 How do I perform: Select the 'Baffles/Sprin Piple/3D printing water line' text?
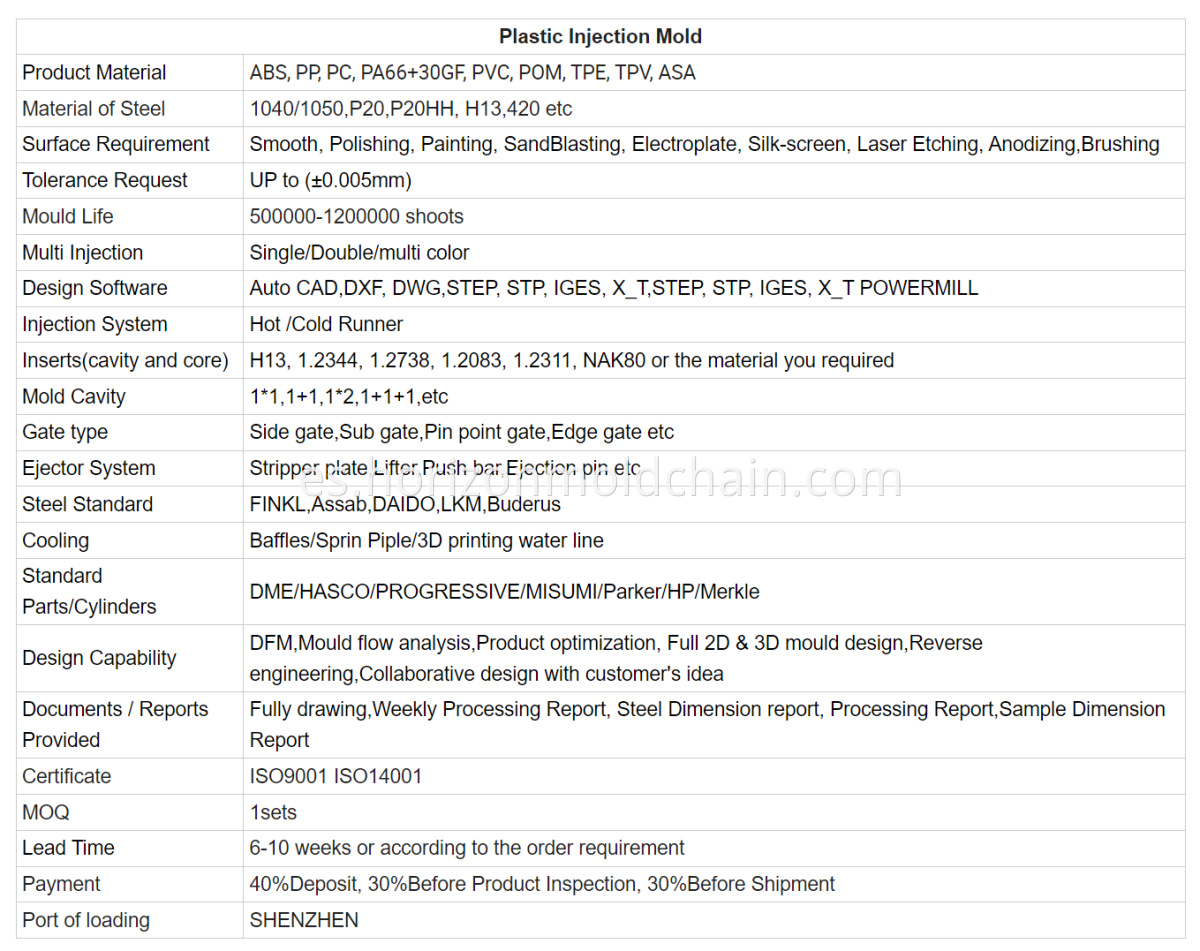pyautogui.click(x=427, y=541)
